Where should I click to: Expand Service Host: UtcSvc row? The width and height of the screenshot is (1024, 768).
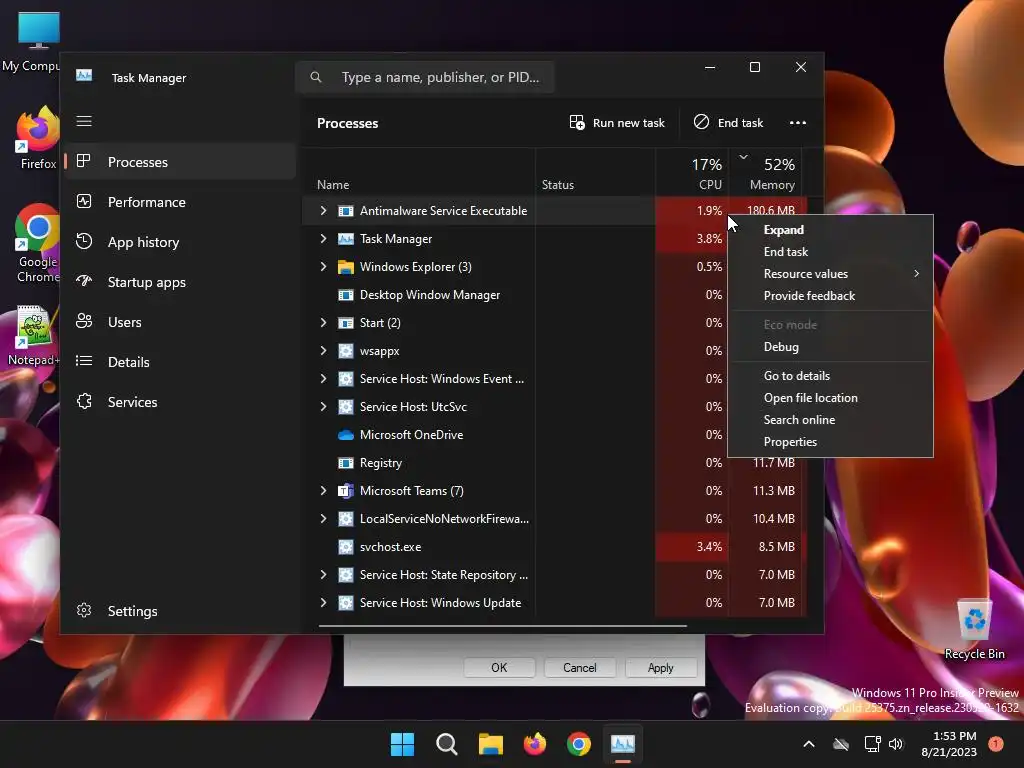click(323, 407)
